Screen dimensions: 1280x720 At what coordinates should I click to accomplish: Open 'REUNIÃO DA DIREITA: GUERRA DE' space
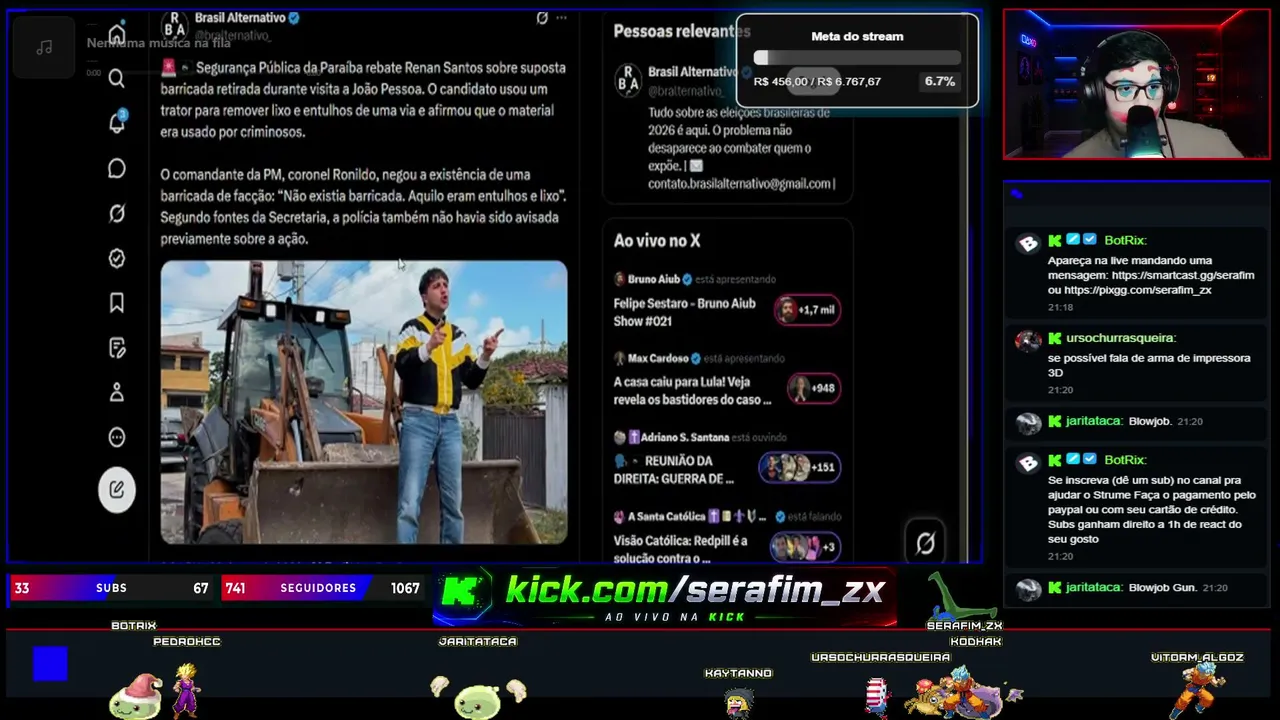point(675,470)
